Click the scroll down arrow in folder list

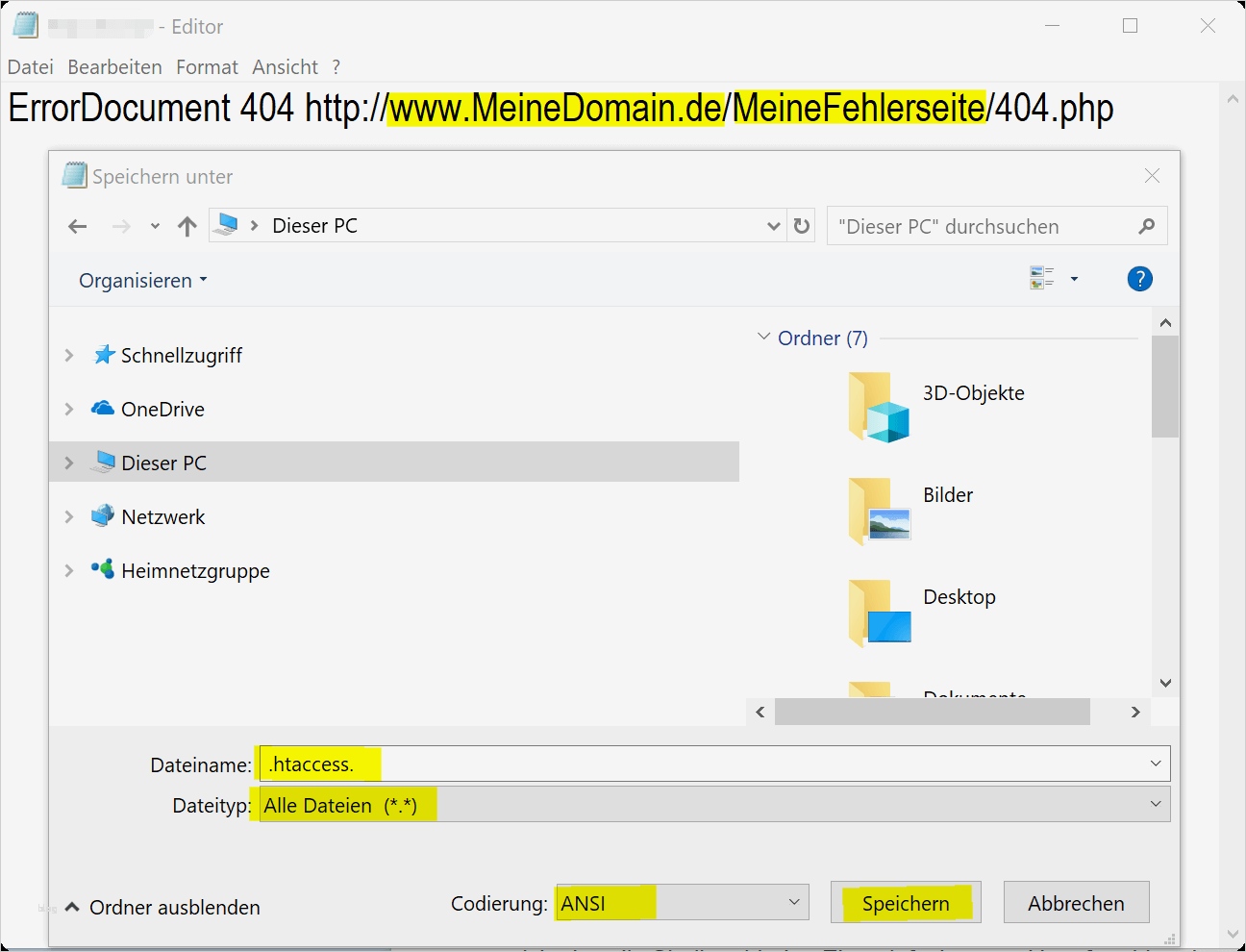pos(1165,683)
